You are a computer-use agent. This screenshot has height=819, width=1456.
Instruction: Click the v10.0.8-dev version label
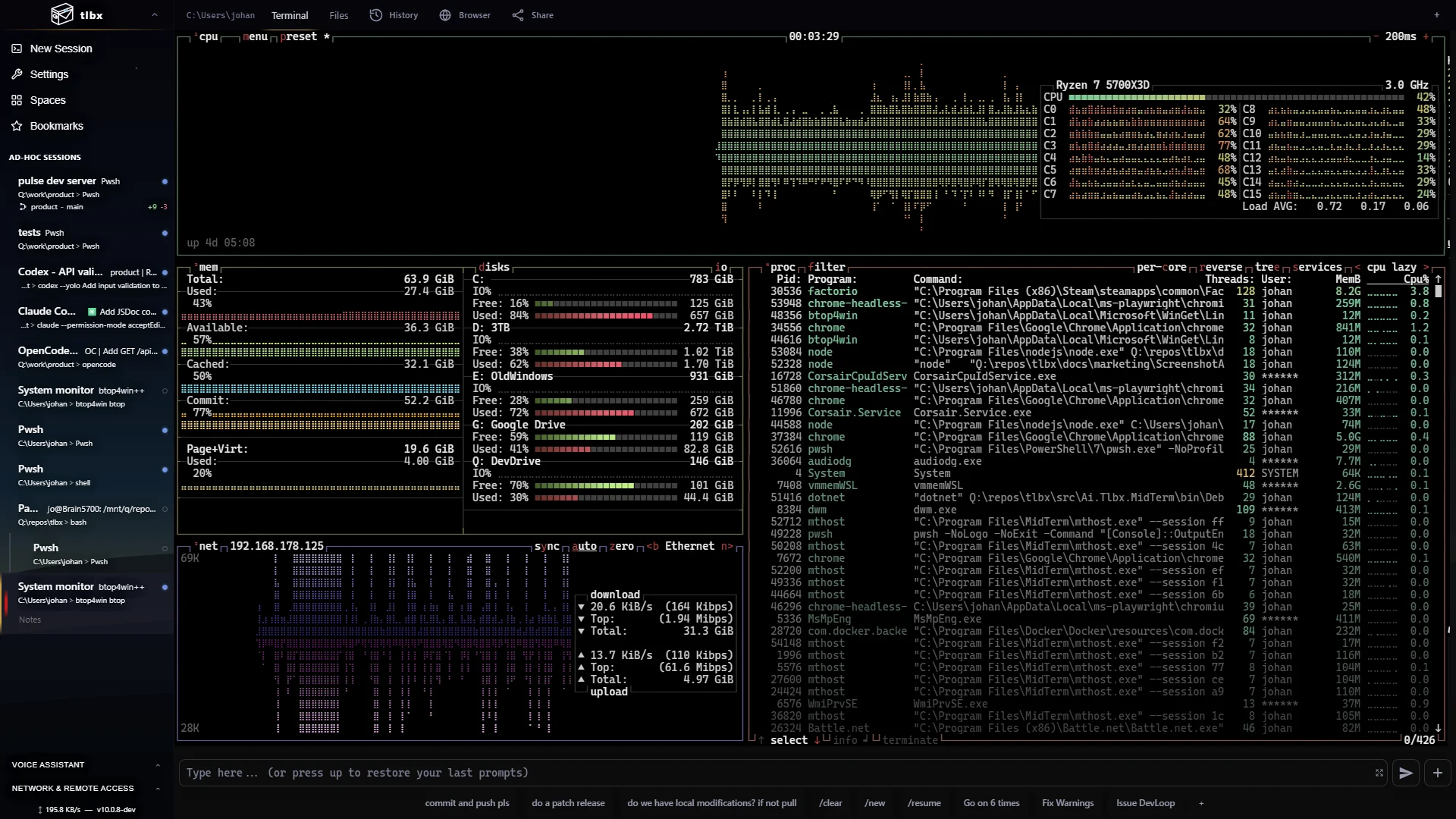click(x=116, y=810)
